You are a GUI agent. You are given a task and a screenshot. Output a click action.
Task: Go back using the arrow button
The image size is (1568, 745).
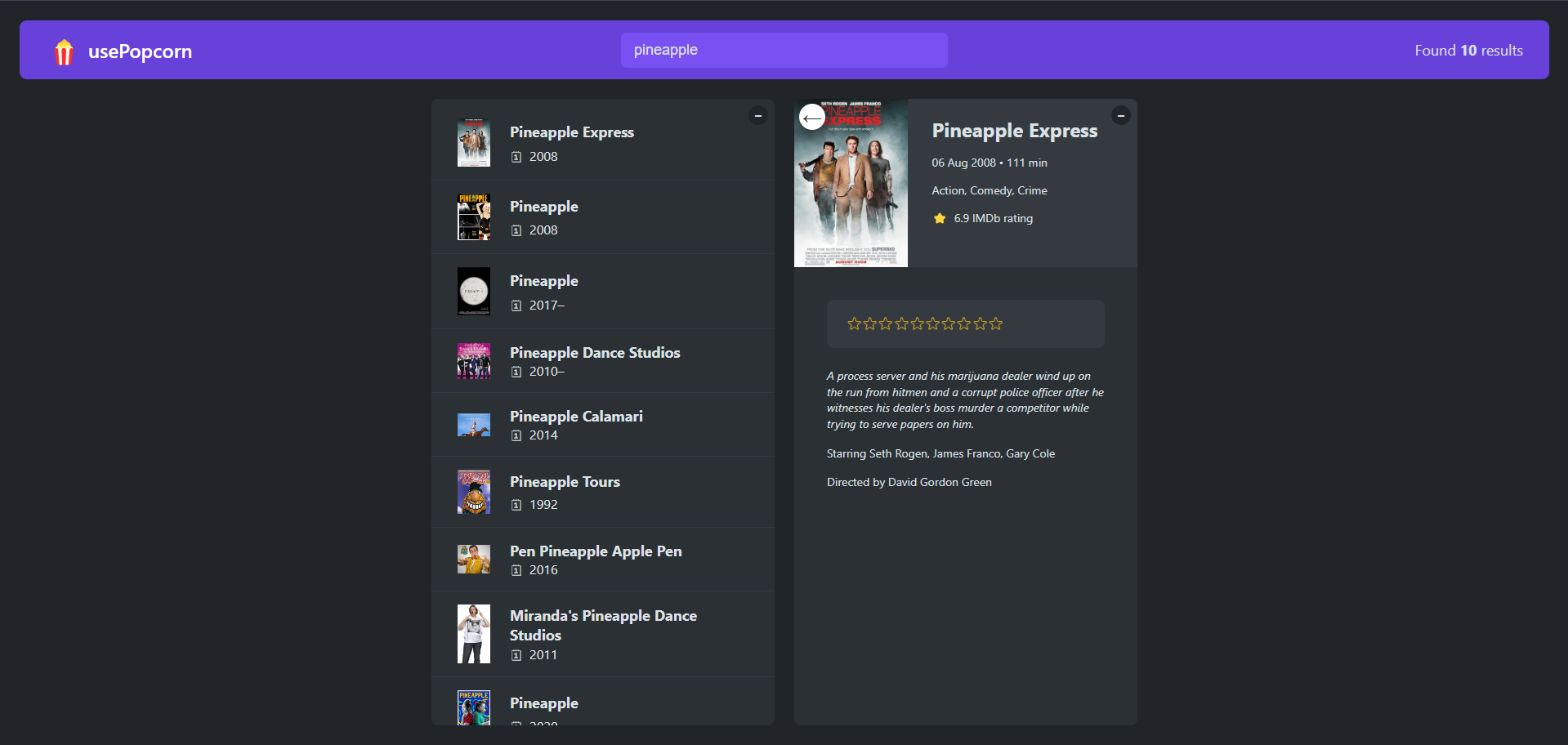(x=812, y=118)
